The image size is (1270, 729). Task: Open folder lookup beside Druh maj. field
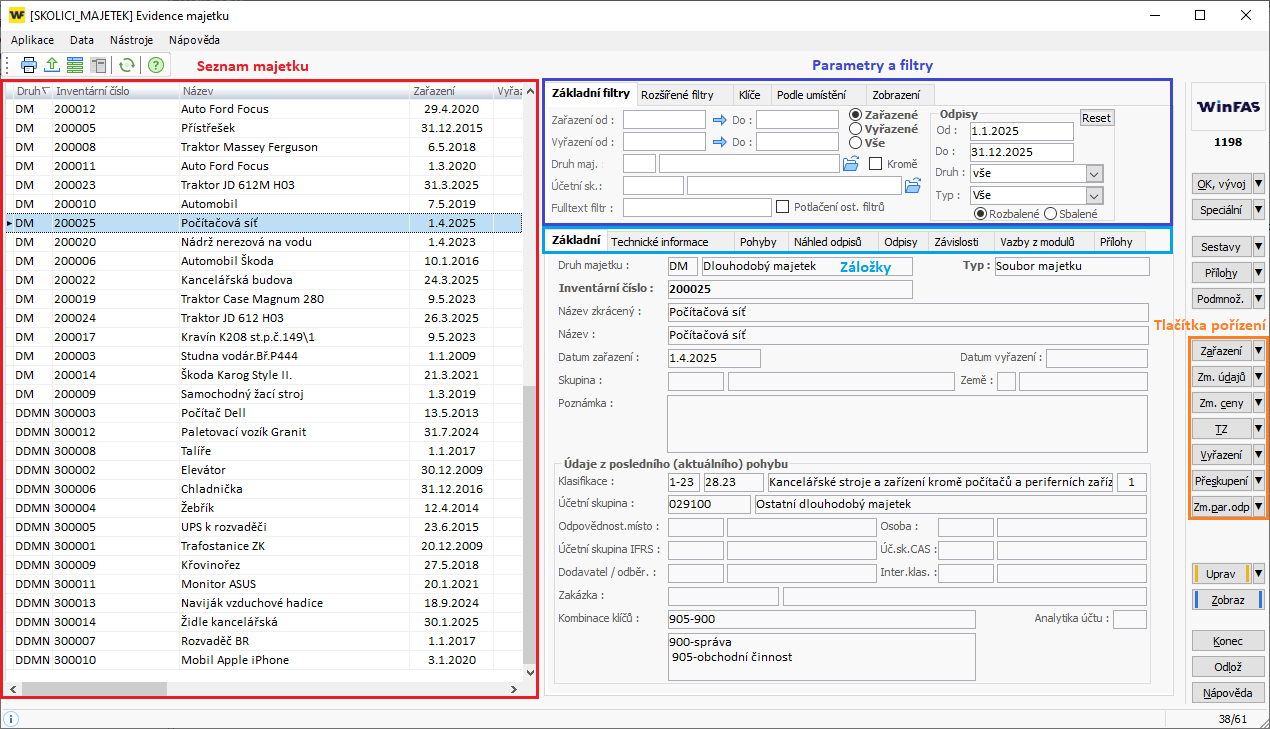click(851, 164)
